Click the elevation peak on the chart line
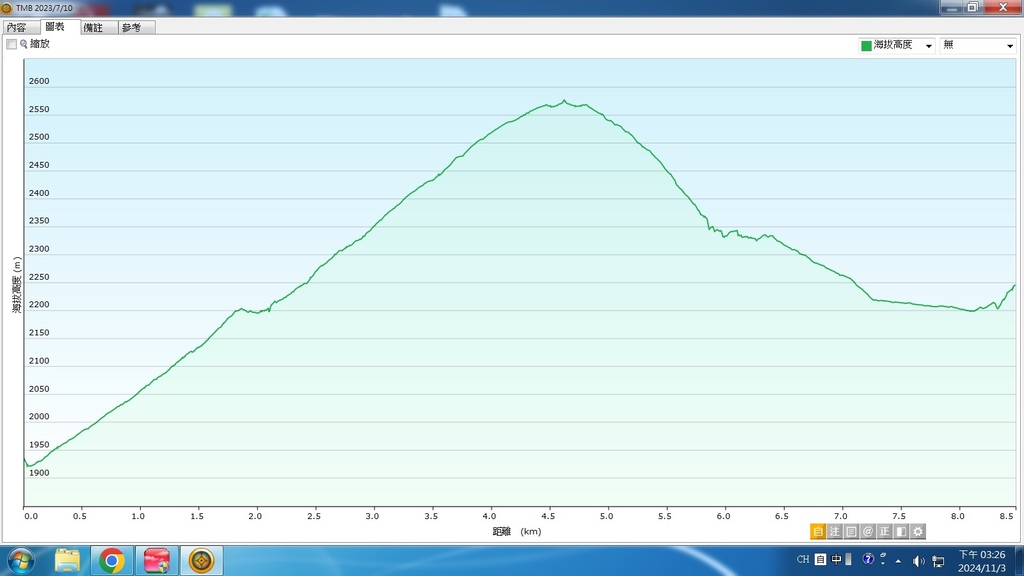The image size is (1024, 576). pyautogui.click(x=564, y=101)
